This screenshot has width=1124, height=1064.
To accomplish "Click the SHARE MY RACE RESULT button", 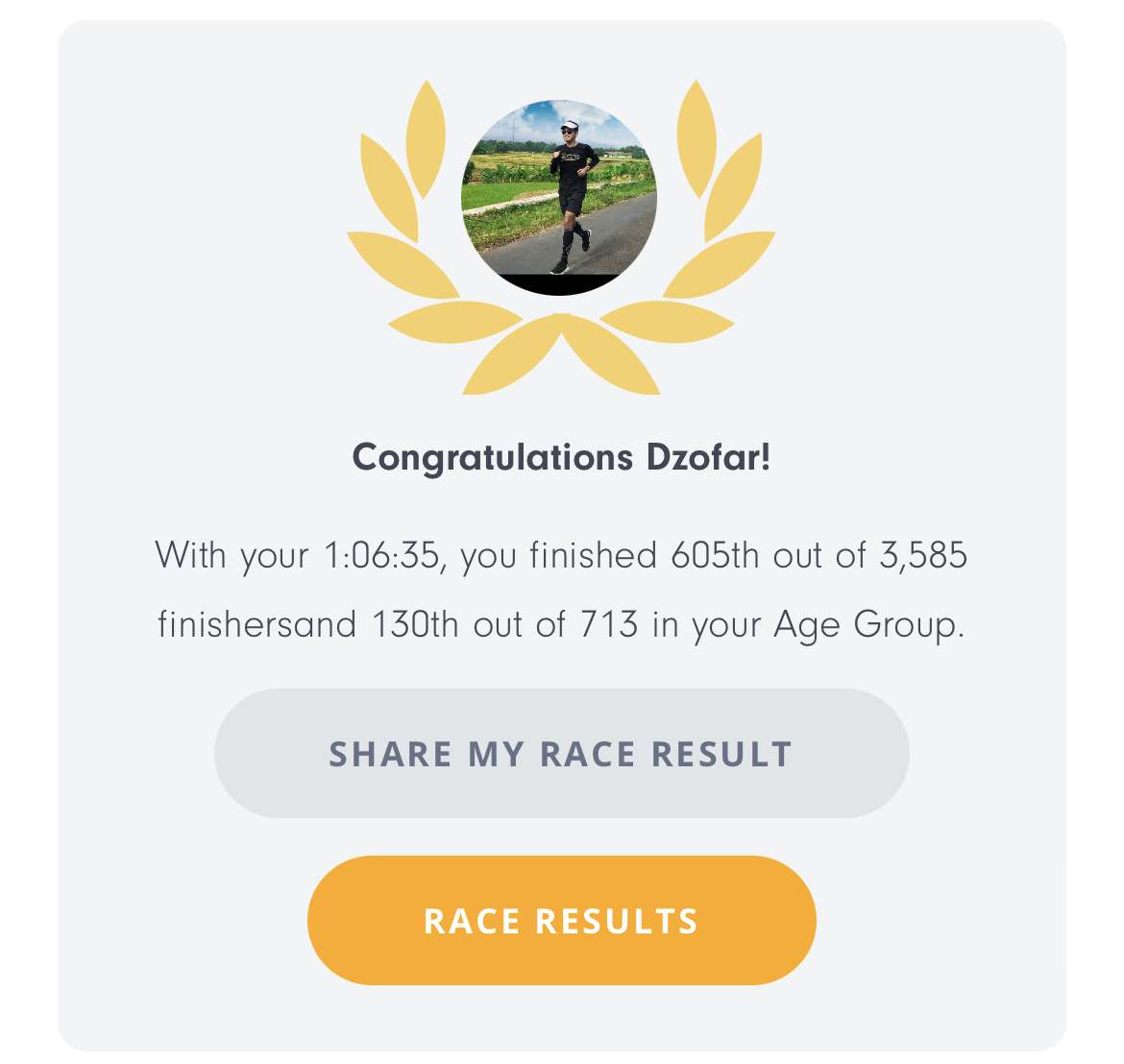I will tap(561, 753).
